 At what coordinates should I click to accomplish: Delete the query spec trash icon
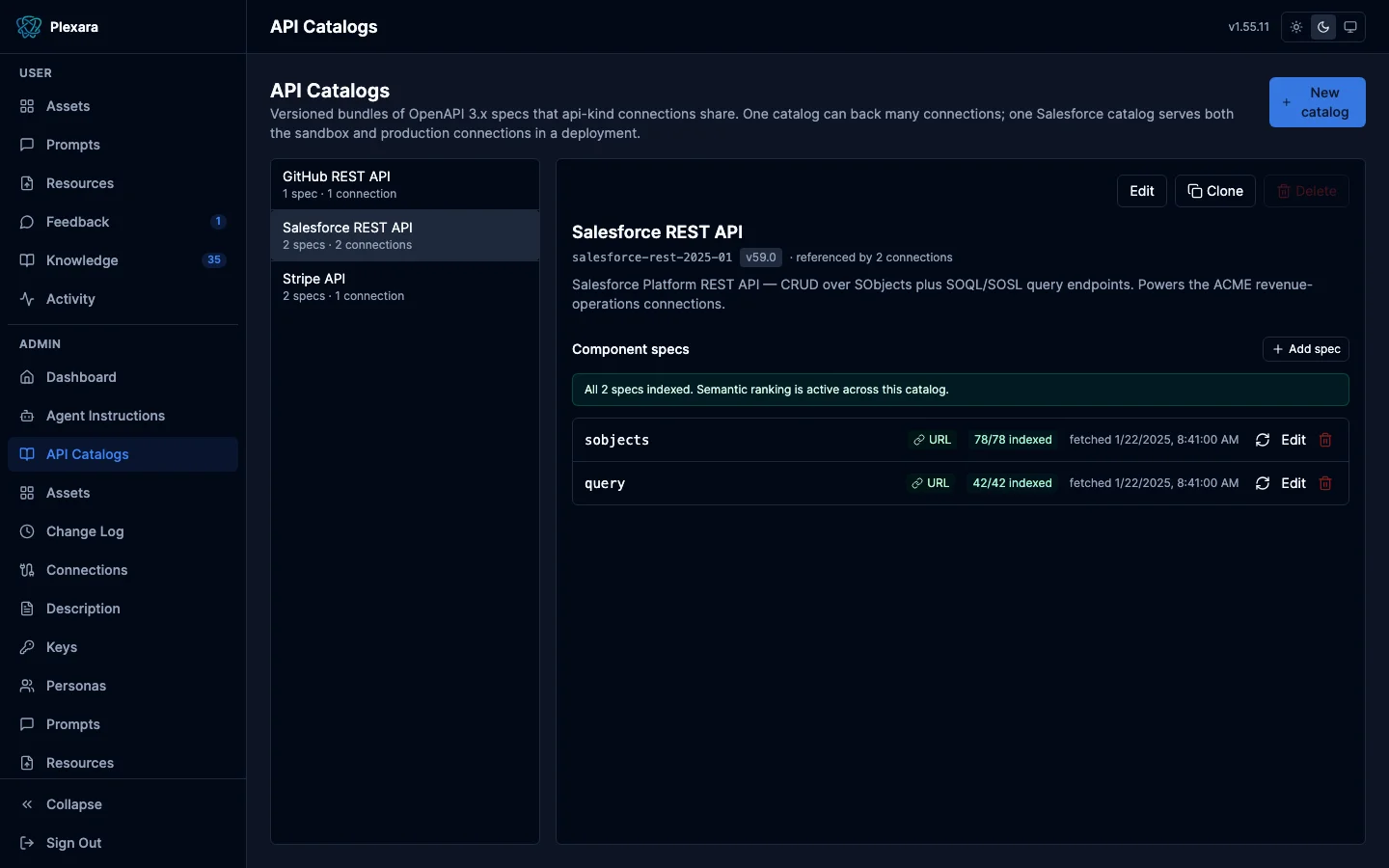(1325, 483)
